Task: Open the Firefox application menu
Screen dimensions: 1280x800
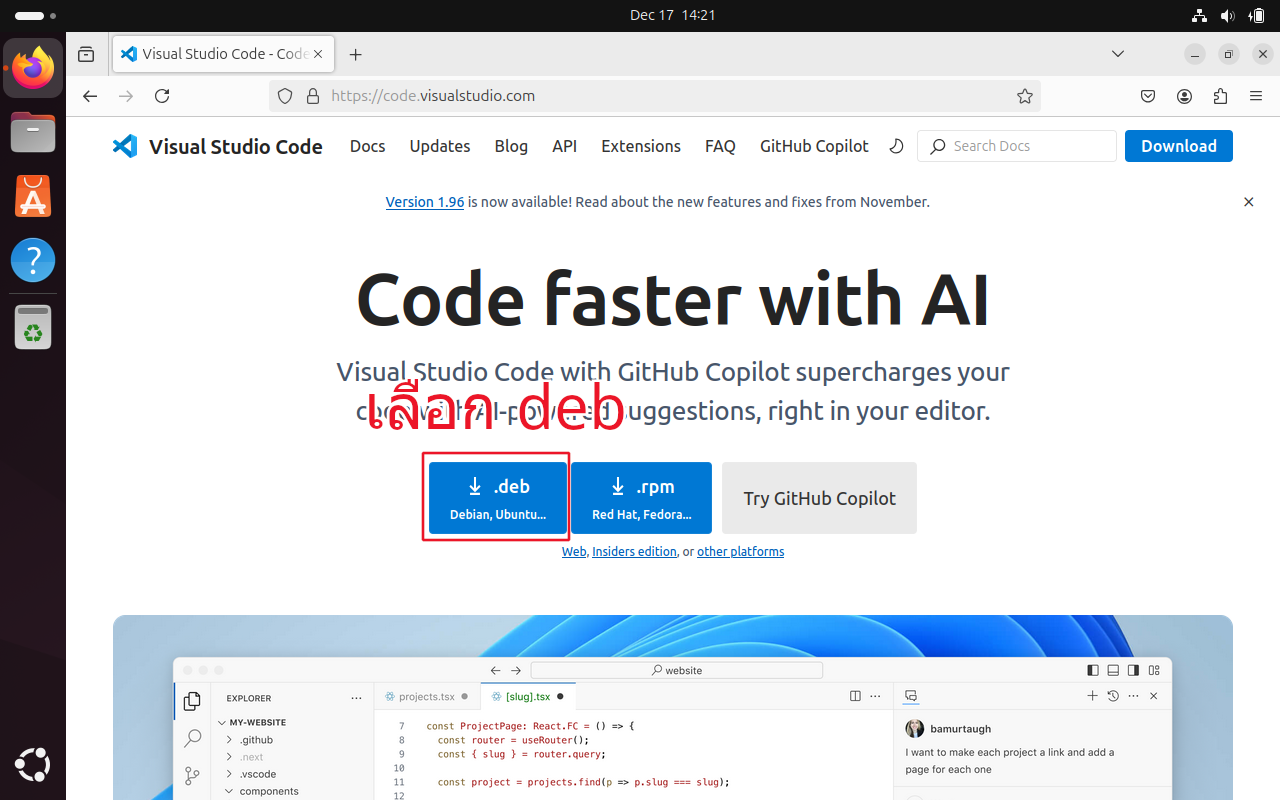Action: point(1256,96)
